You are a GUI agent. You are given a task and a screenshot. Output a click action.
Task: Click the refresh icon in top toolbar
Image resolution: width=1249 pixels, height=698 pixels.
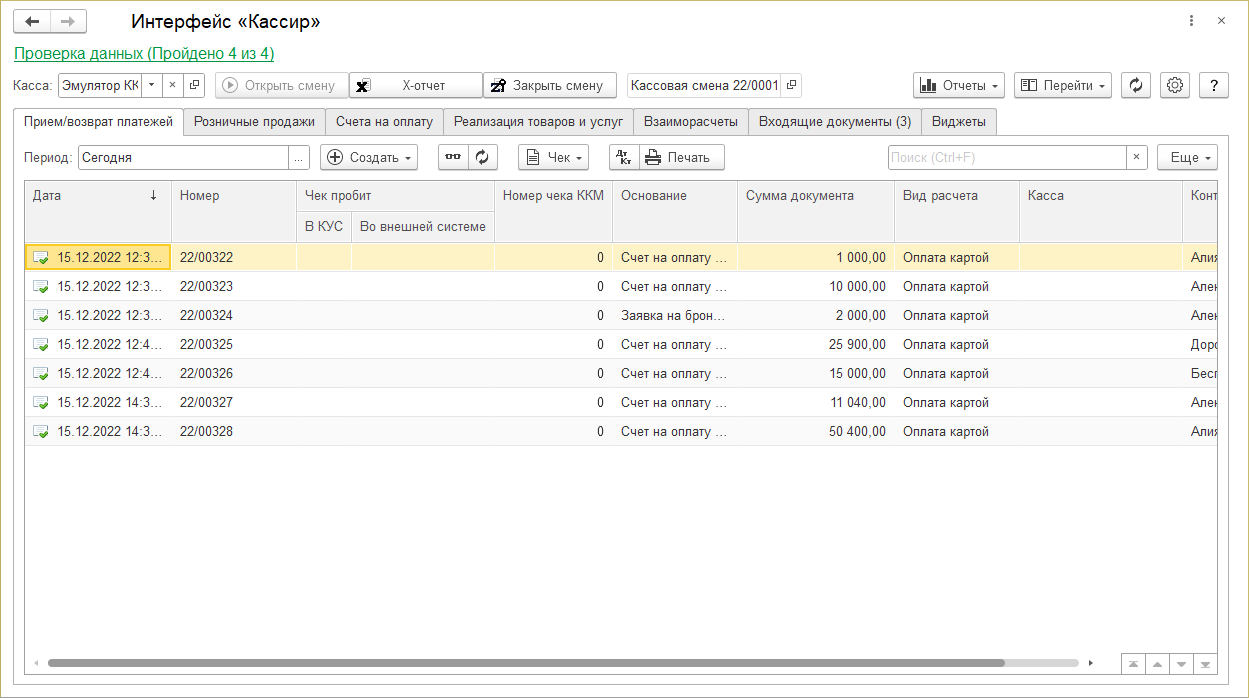(x=1135, y=86)
